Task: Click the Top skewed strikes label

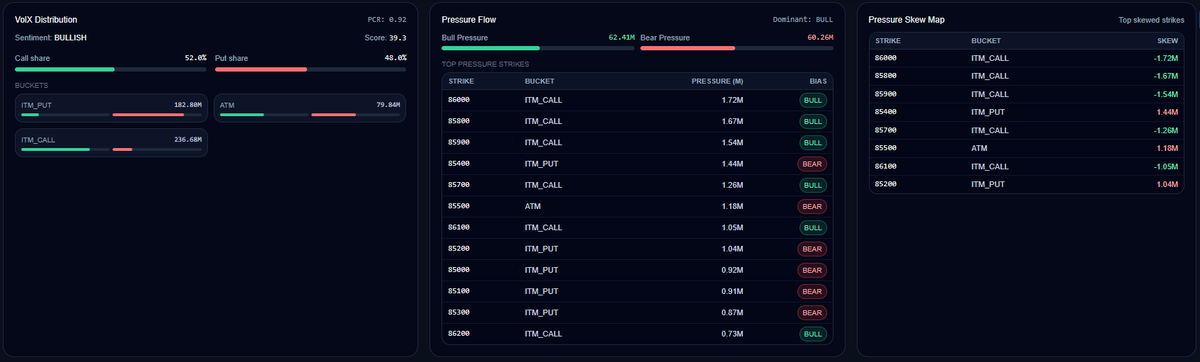Action: click(1151, 19)
